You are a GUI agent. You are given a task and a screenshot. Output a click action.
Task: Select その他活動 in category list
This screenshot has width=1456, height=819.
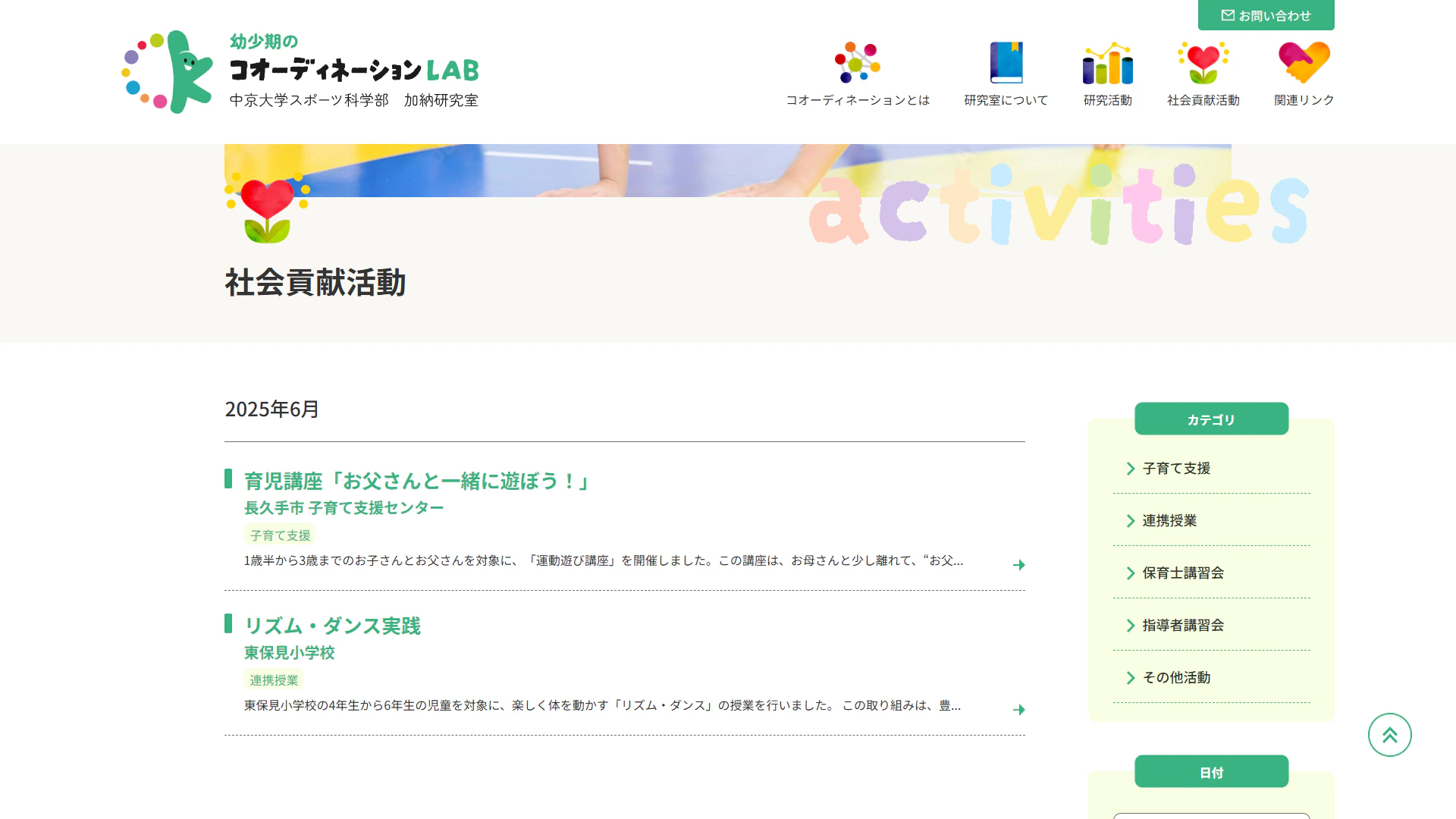pos(1176,678)
